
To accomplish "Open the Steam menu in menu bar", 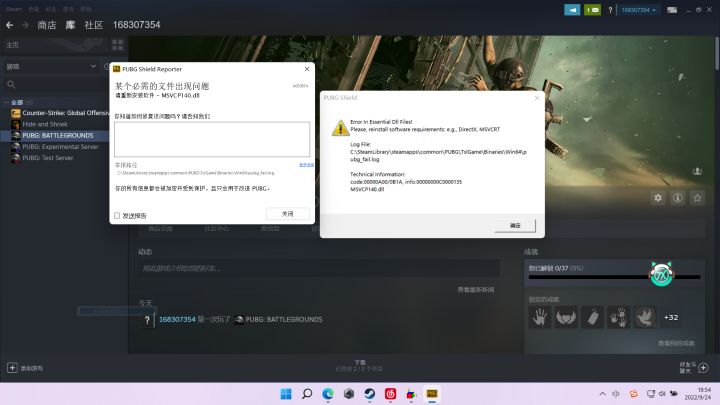I will [14, 9].
